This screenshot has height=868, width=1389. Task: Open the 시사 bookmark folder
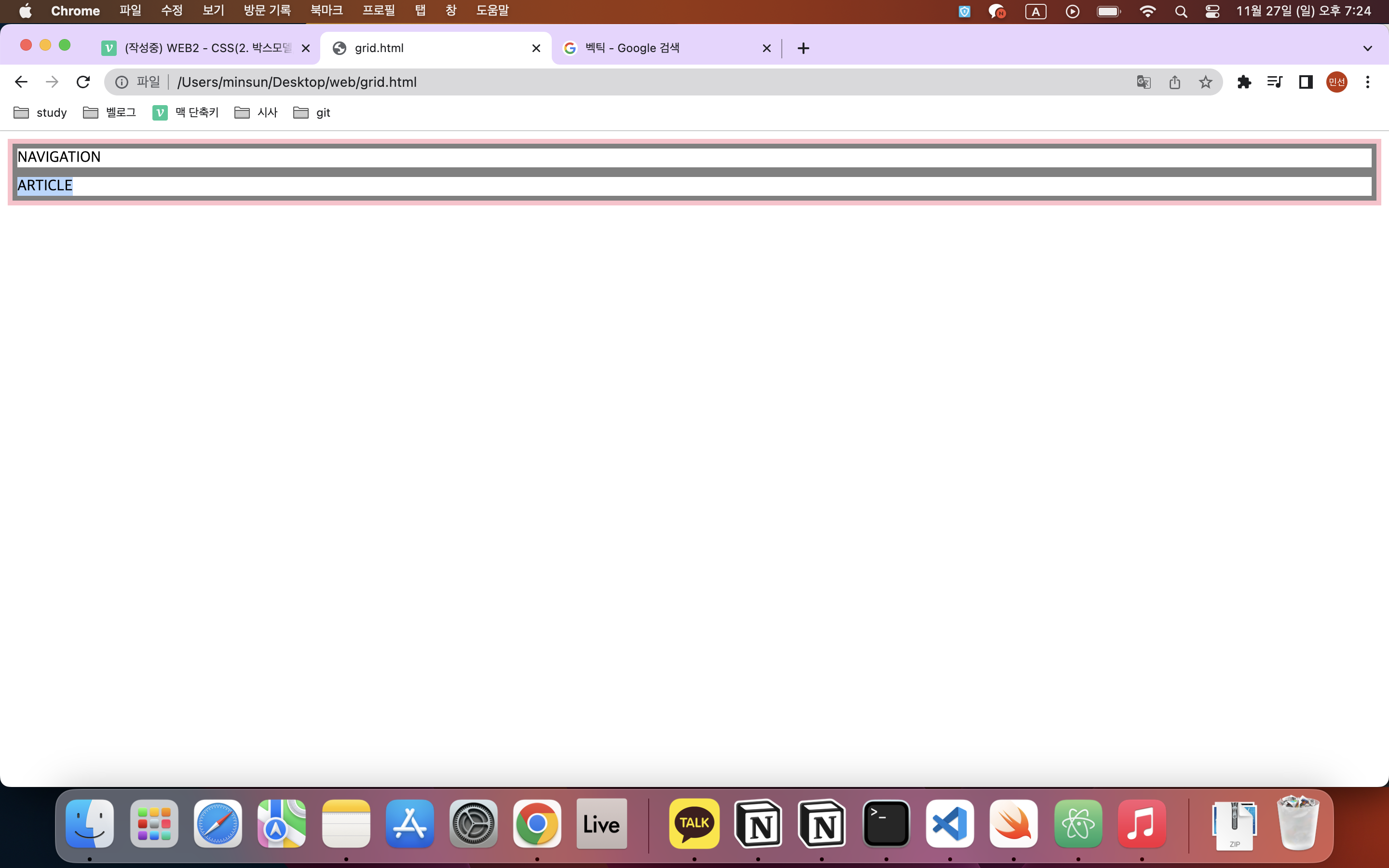click(256, 112)
